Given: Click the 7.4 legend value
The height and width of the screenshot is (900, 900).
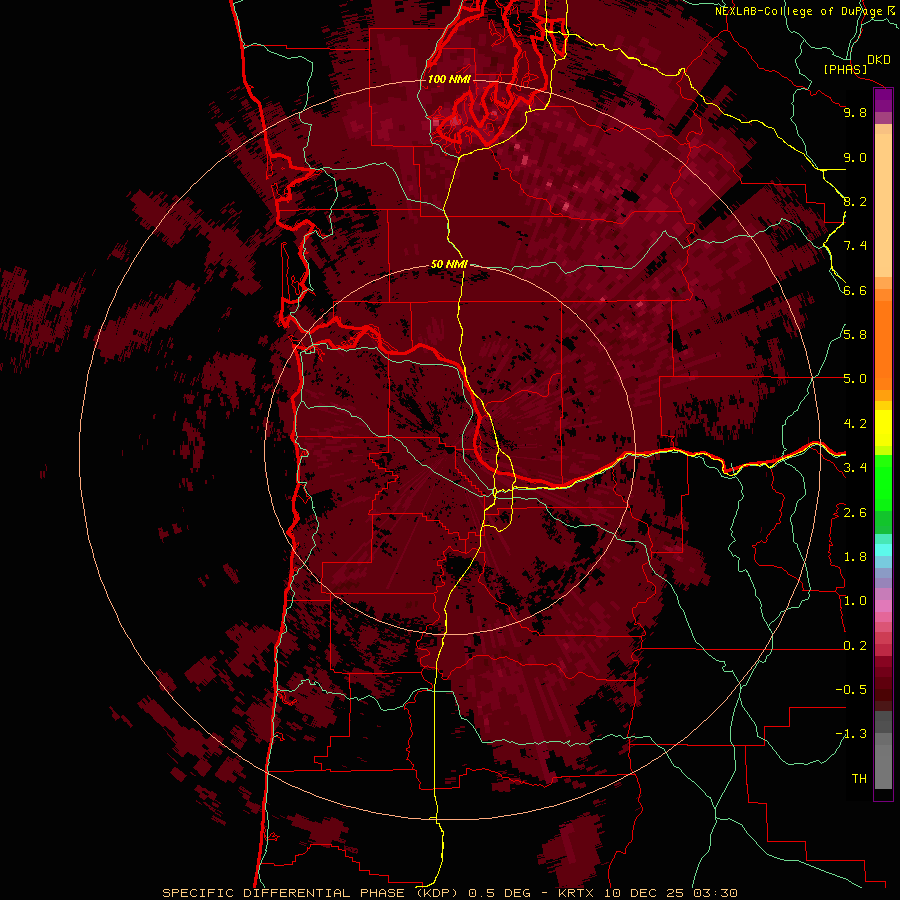Looking at the screenshot, I should point(855,246).
